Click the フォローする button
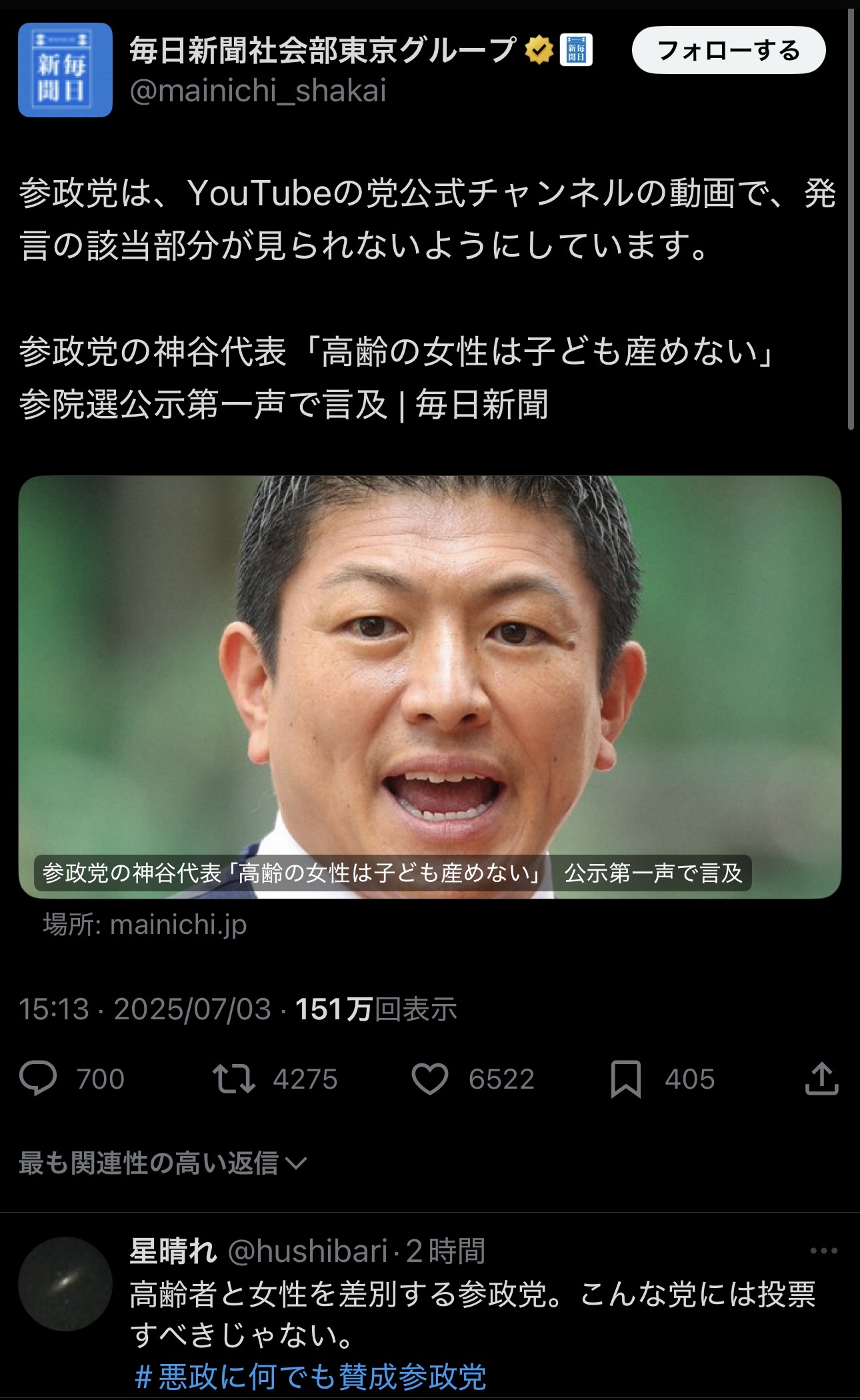Image resolution: width=860 pixels, height=1400 pixels. [x=729, y=50]
